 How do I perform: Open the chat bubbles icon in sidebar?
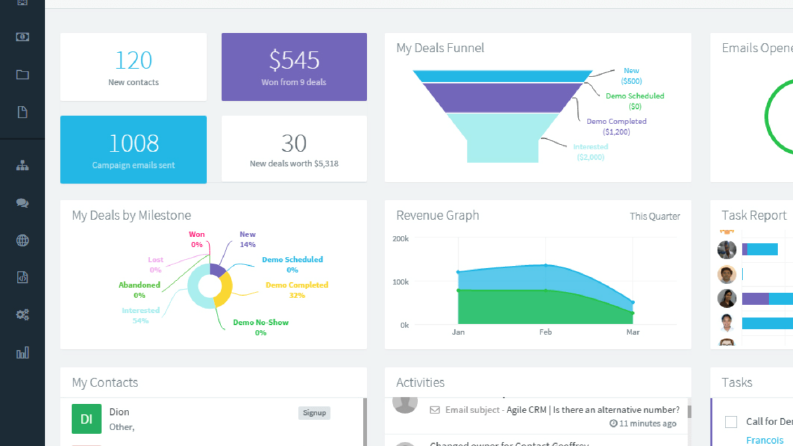(x=22, y=203)
